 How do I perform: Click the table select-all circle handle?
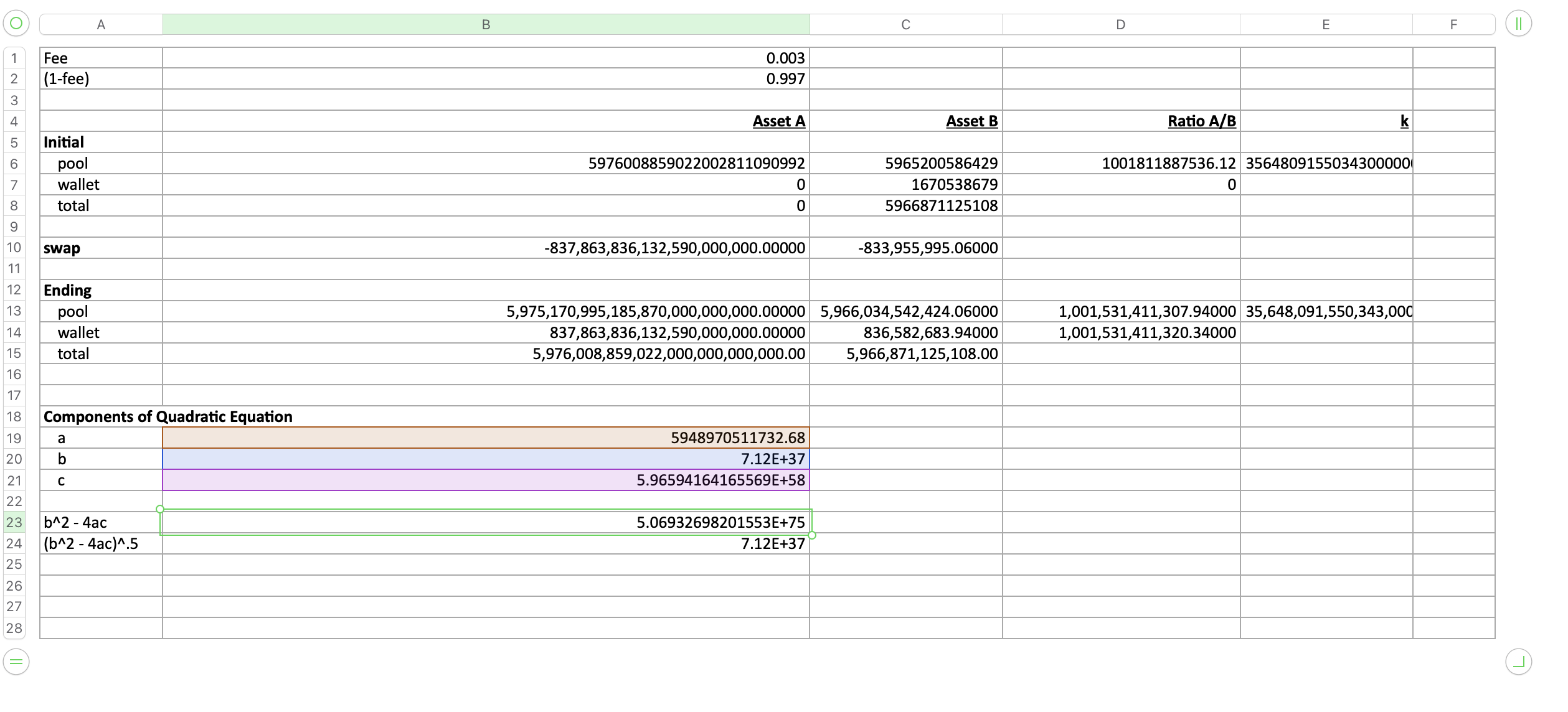[16, 24]
